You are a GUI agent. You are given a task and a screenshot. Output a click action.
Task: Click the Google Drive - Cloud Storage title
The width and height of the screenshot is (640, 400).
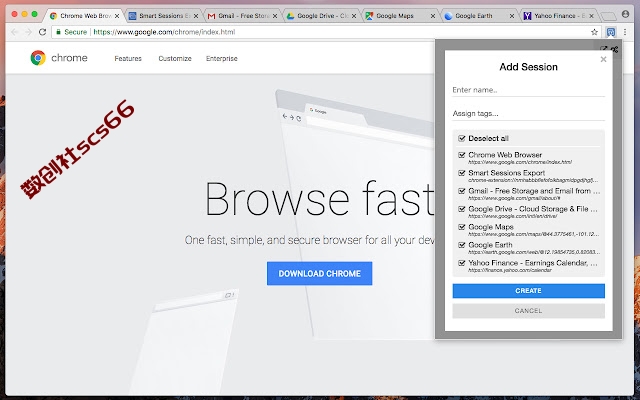533,209
